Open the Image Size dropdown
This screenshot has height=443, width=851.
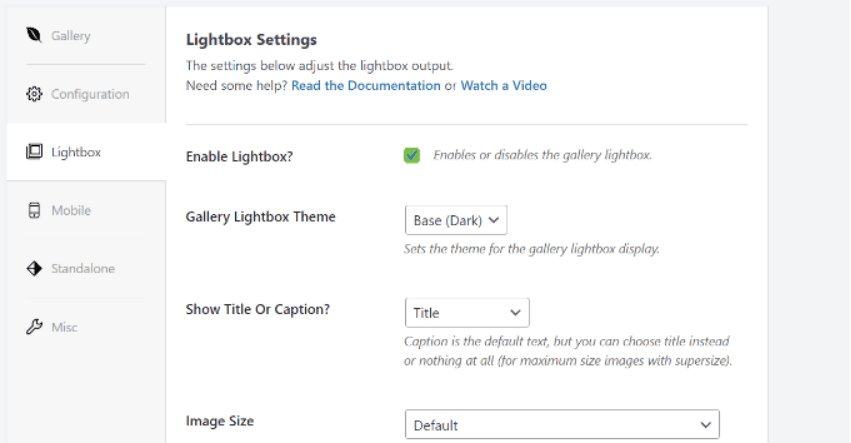561,424
